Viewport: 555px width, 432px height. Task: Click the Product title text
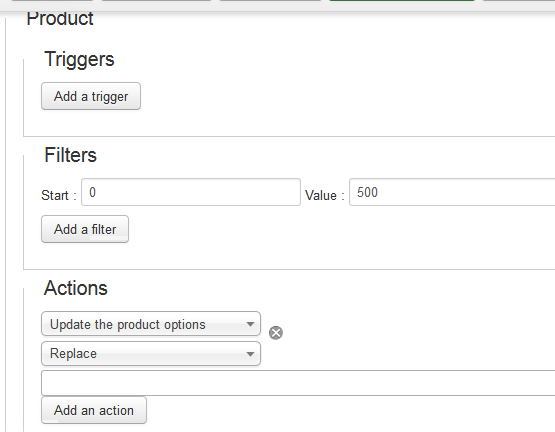tap(60, 18)
